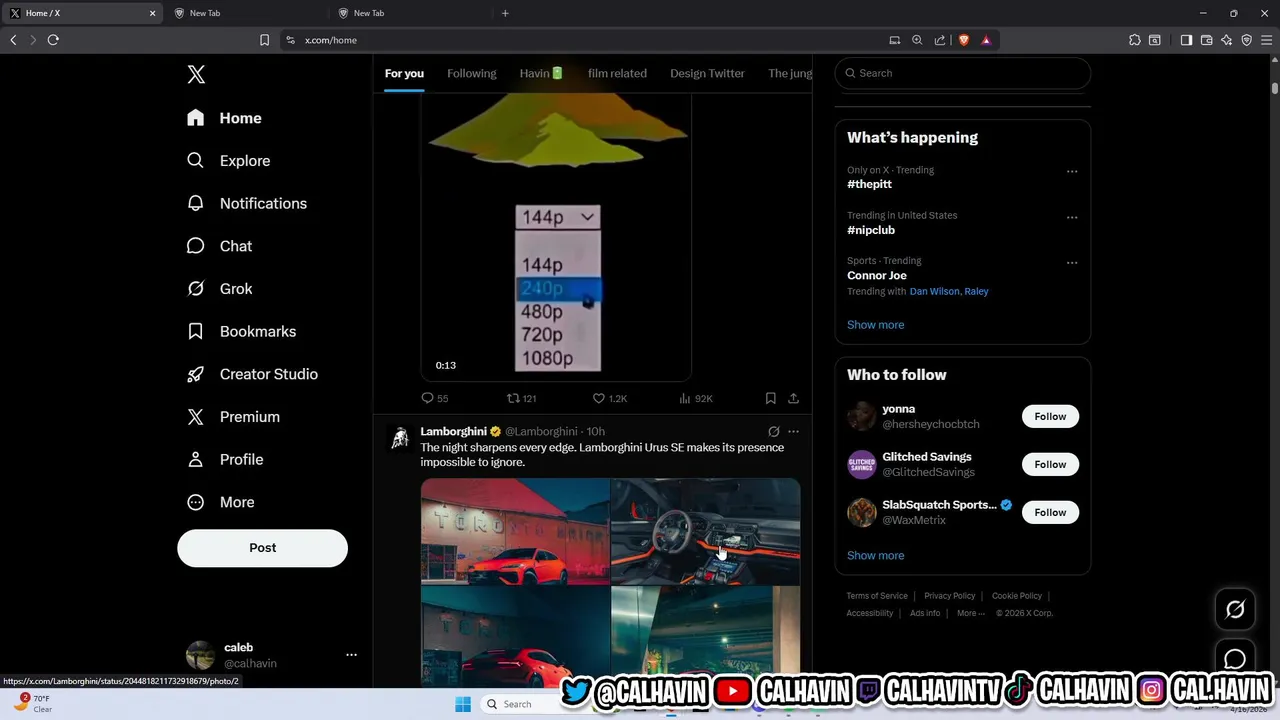The height and width of the screenshot is (720, 1280).
Task: Click the share page icon in address bar
Action: click(940, 40)
